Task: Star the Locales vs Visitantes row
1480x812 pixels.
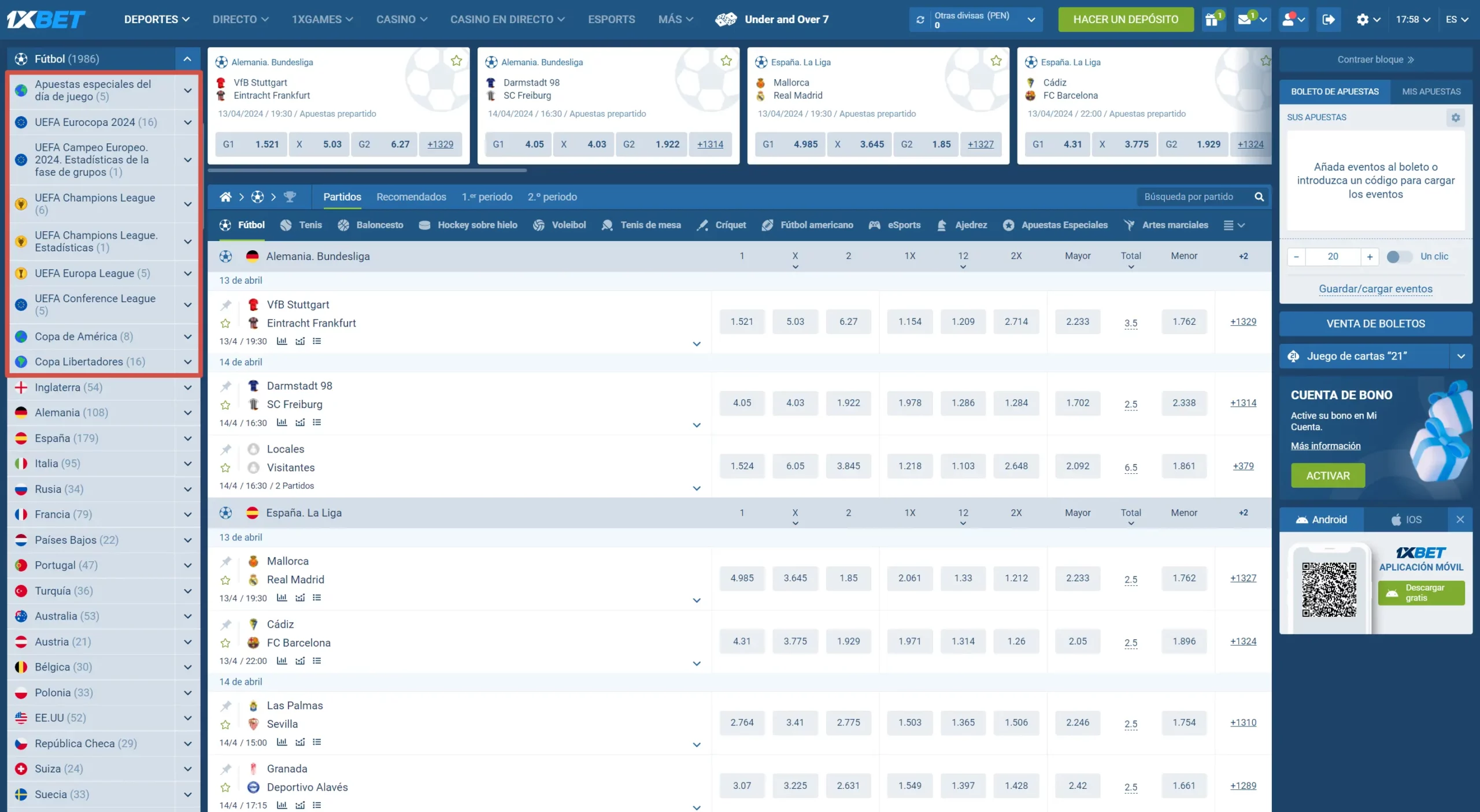Action: tap(226, 468)
